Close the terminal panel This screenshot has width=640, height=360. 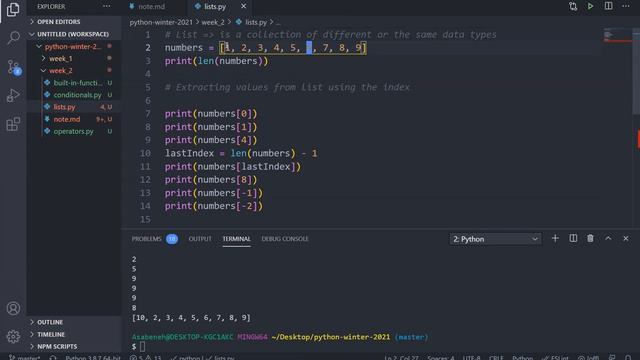tap(626, 238)
